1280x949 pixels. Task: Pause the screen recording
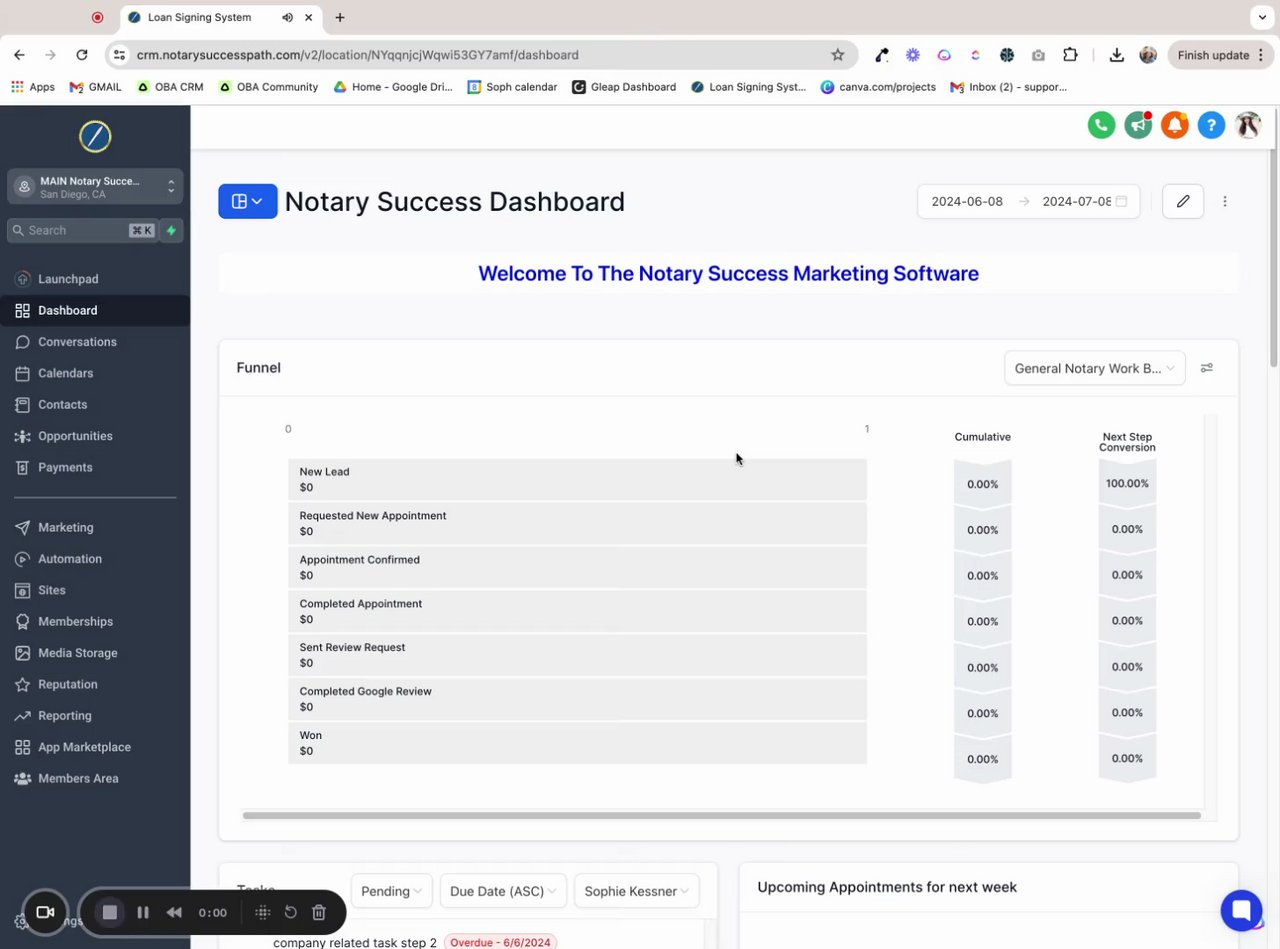pyautogui.click(x=143, y=912)
